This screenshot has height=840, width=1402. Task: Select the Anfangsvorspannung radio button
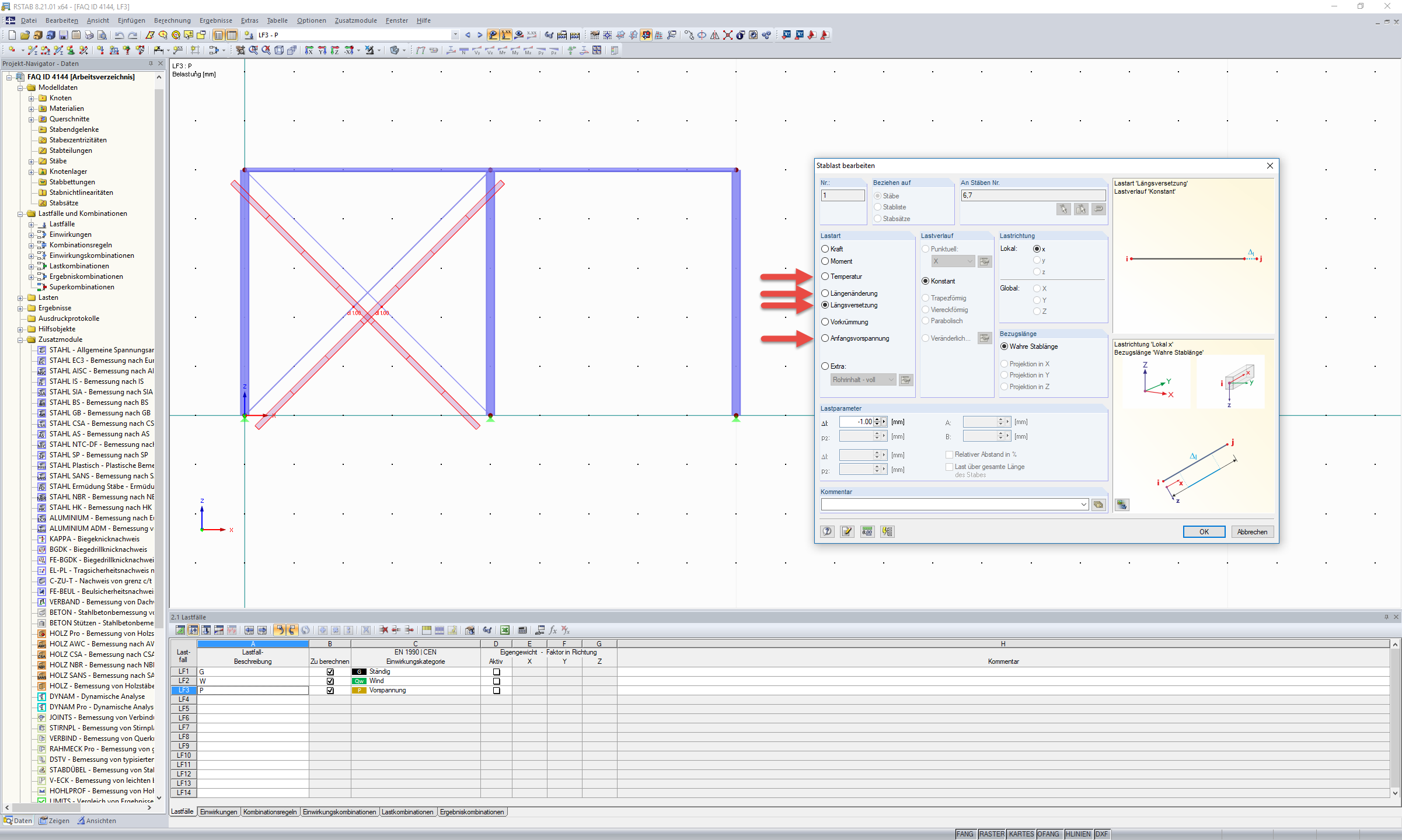[x=825, y=338]
